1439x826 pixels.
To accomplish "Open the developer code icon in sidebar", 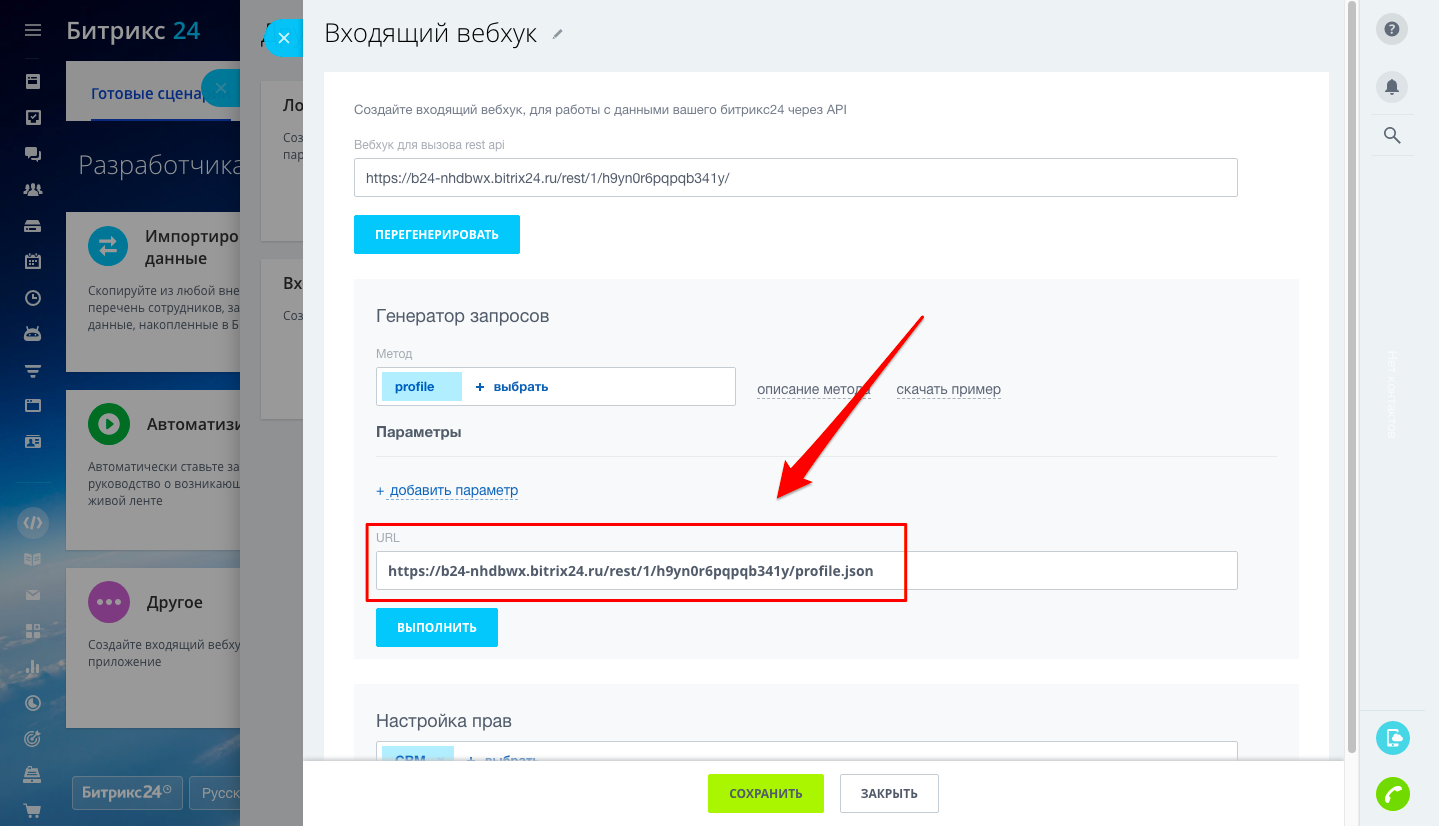I will pos(33,523).
